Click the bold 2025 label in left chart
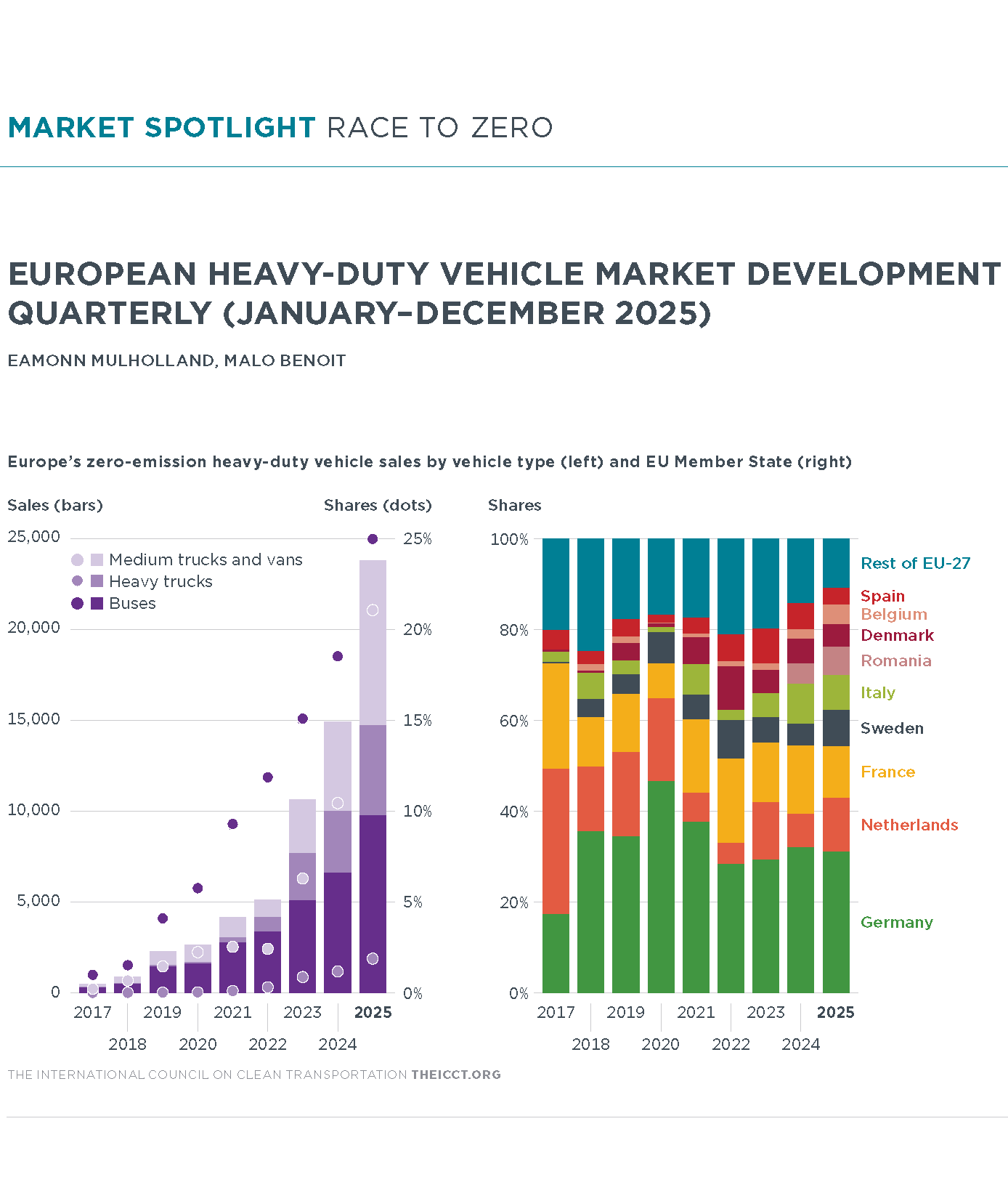This screenshot has height=1201, width=1008. tap(373, 1012)
